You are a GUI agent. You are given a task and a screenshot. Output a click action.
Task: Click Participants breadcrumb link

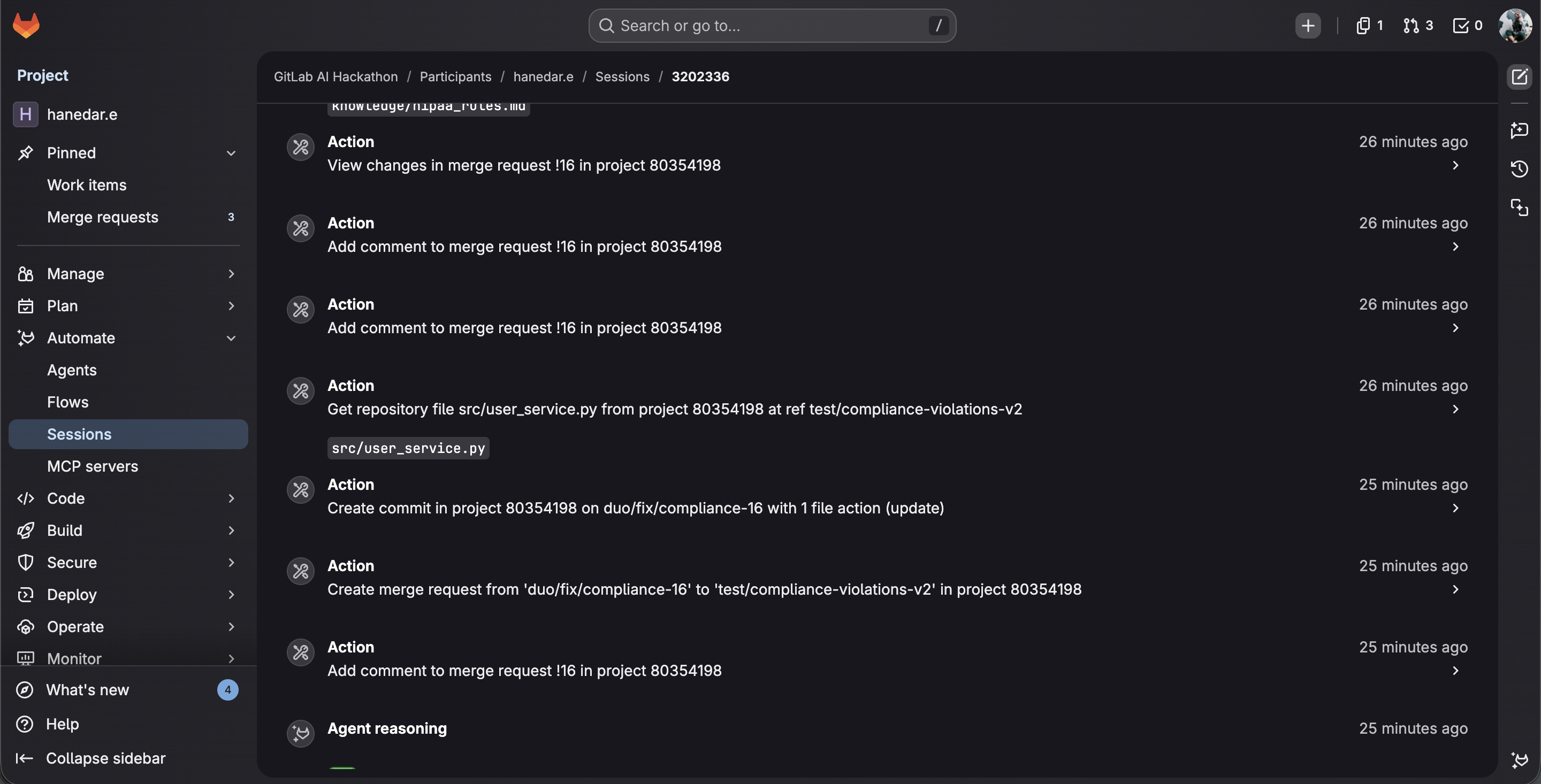coord(455,76)
